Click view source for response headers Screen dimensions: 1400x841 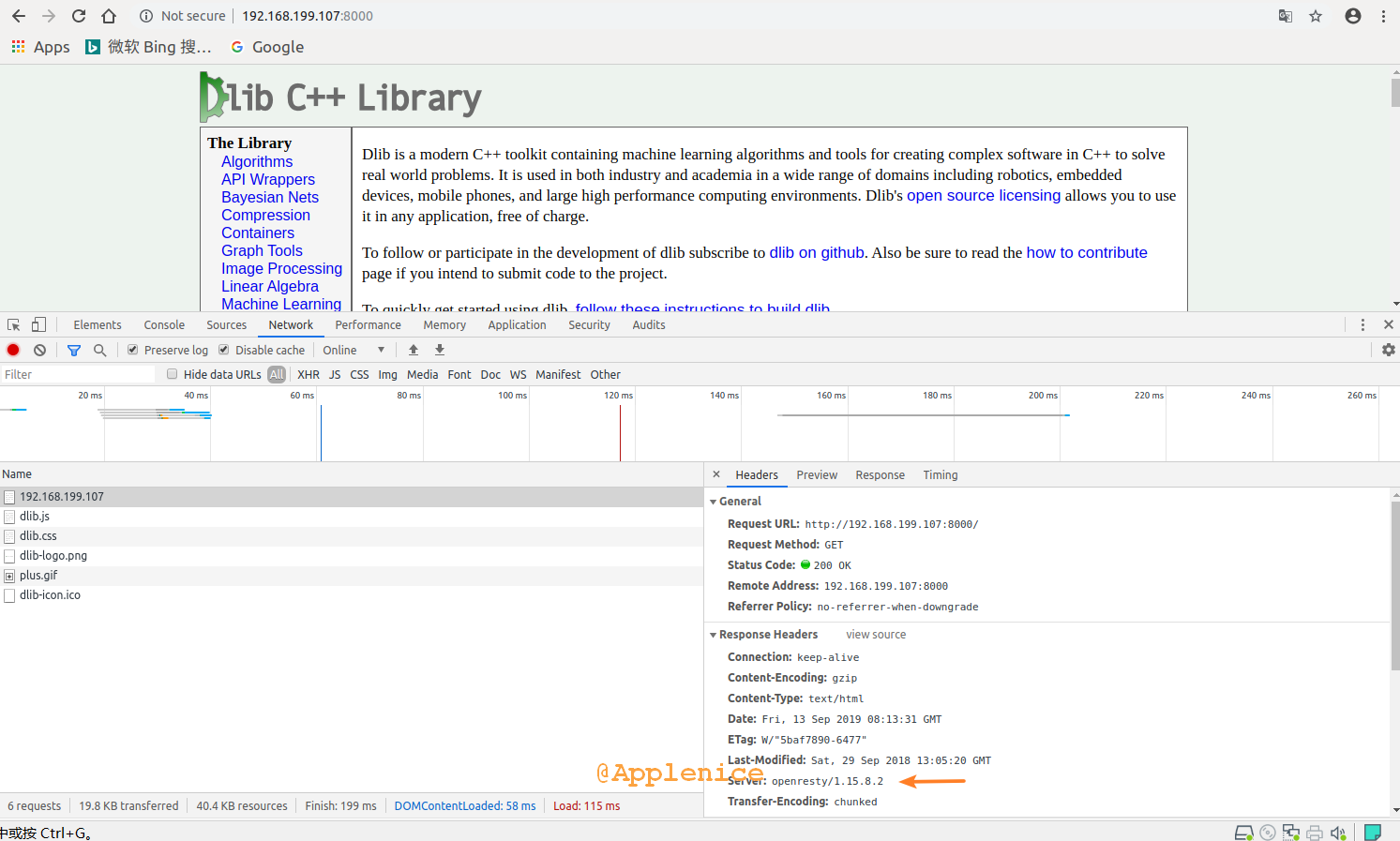876,635
